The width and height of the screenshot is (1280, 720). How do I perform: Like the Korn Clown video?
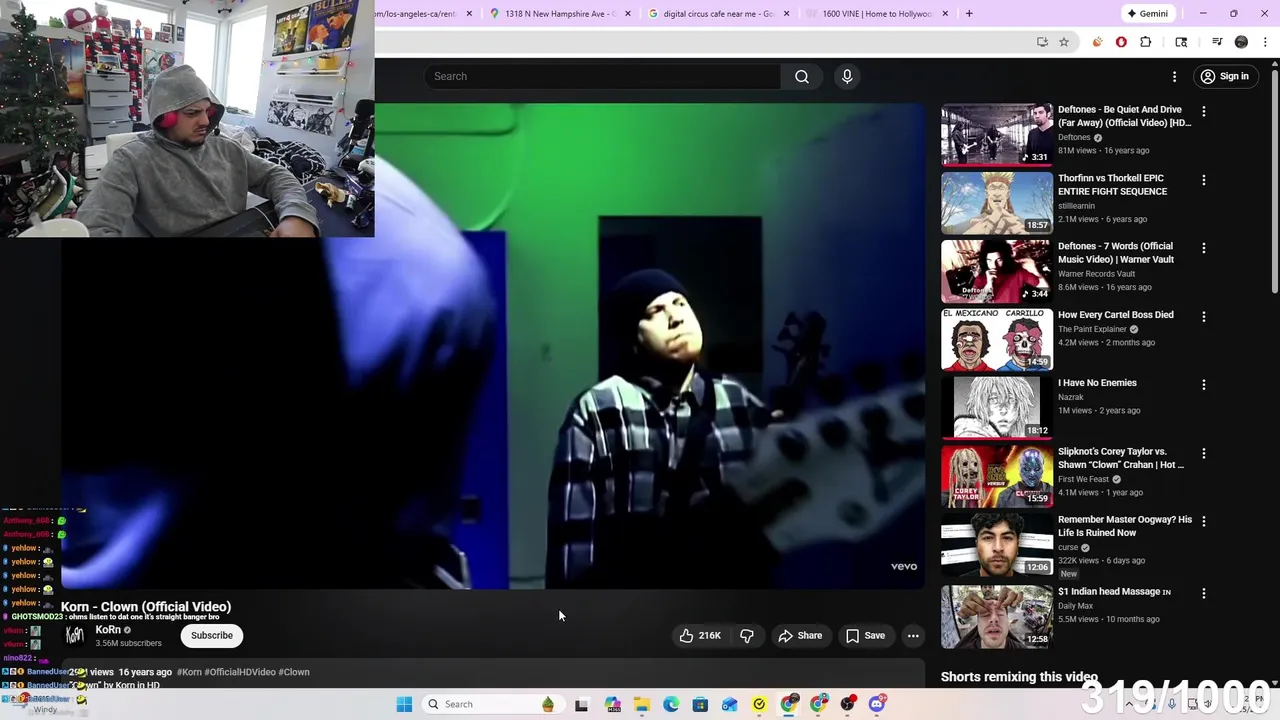pos(699,636)
